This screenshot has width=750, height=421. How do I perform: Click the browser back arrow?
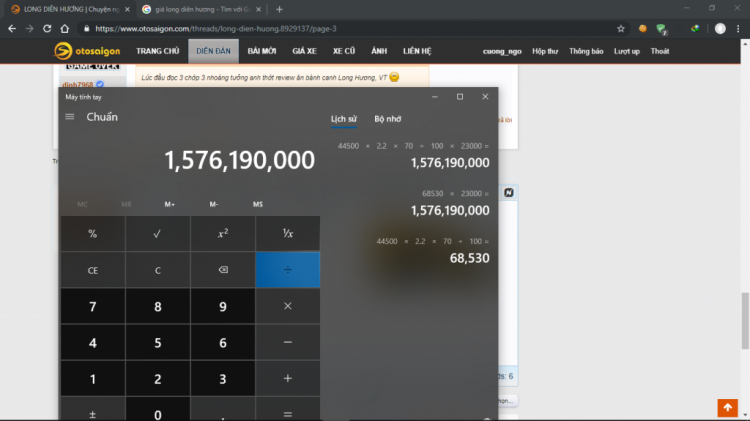(x=12, y=29)
